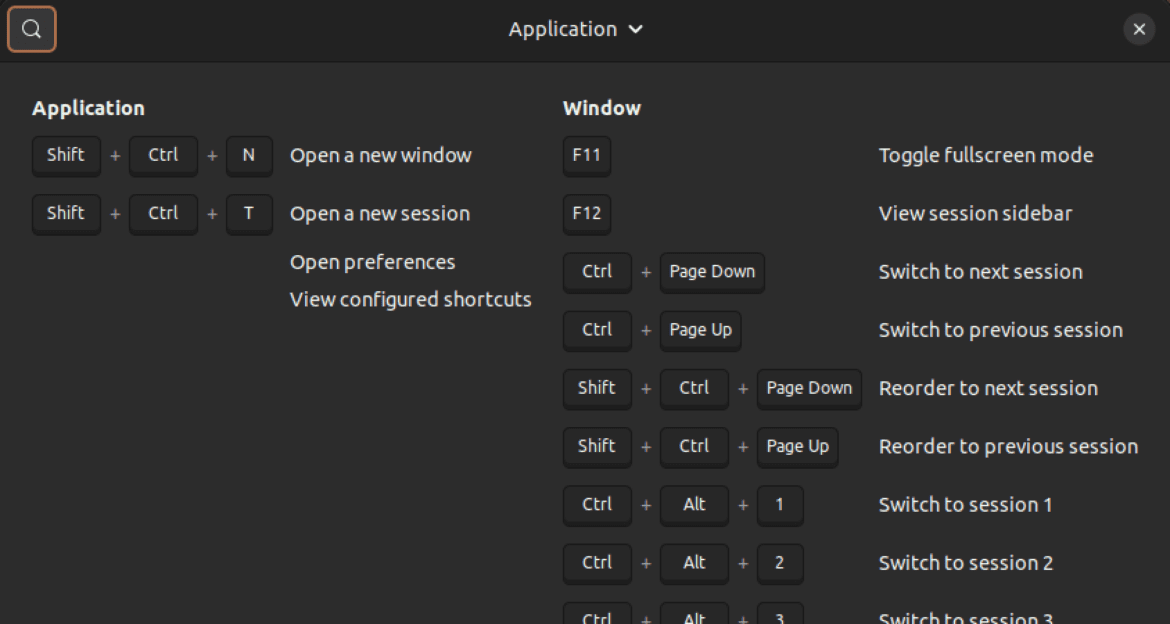
Task: Select the Shift keycap for new window shortcut
Action: click(x=66, y=156)
